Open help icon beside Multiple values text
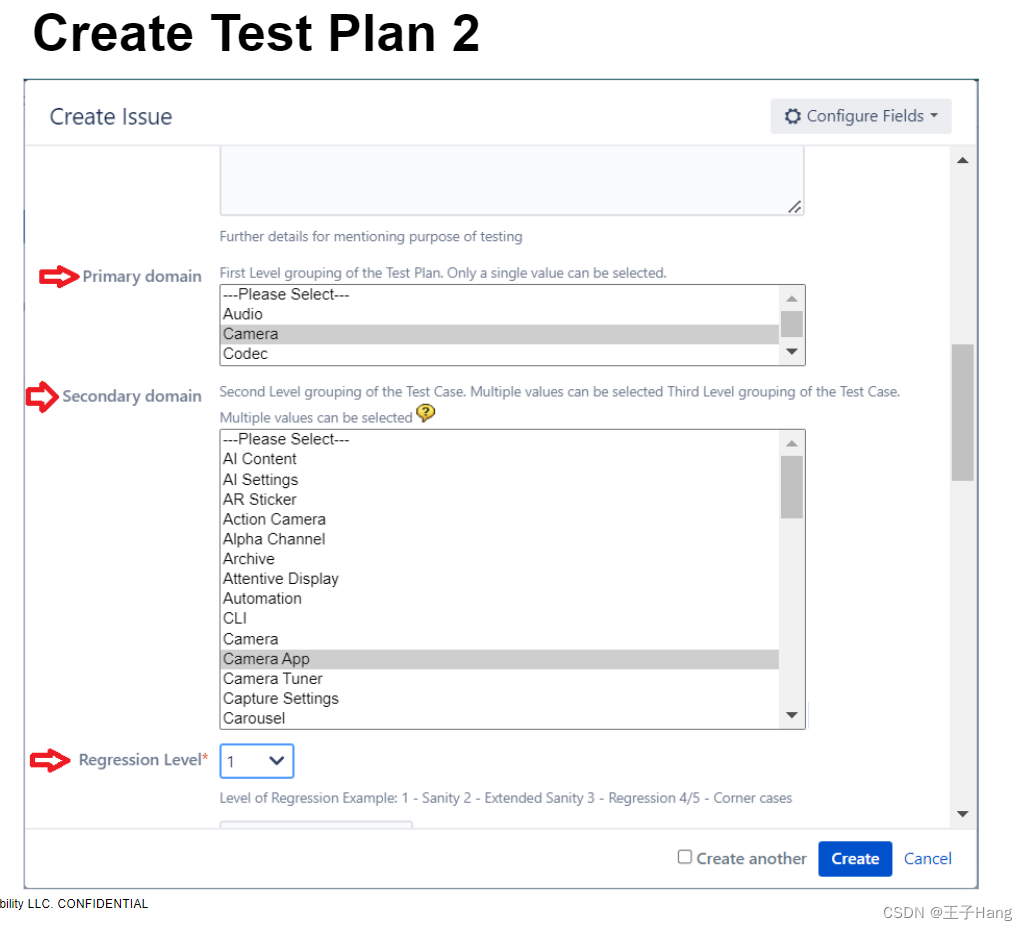1027x931 pixels. (x=426, y=413)
